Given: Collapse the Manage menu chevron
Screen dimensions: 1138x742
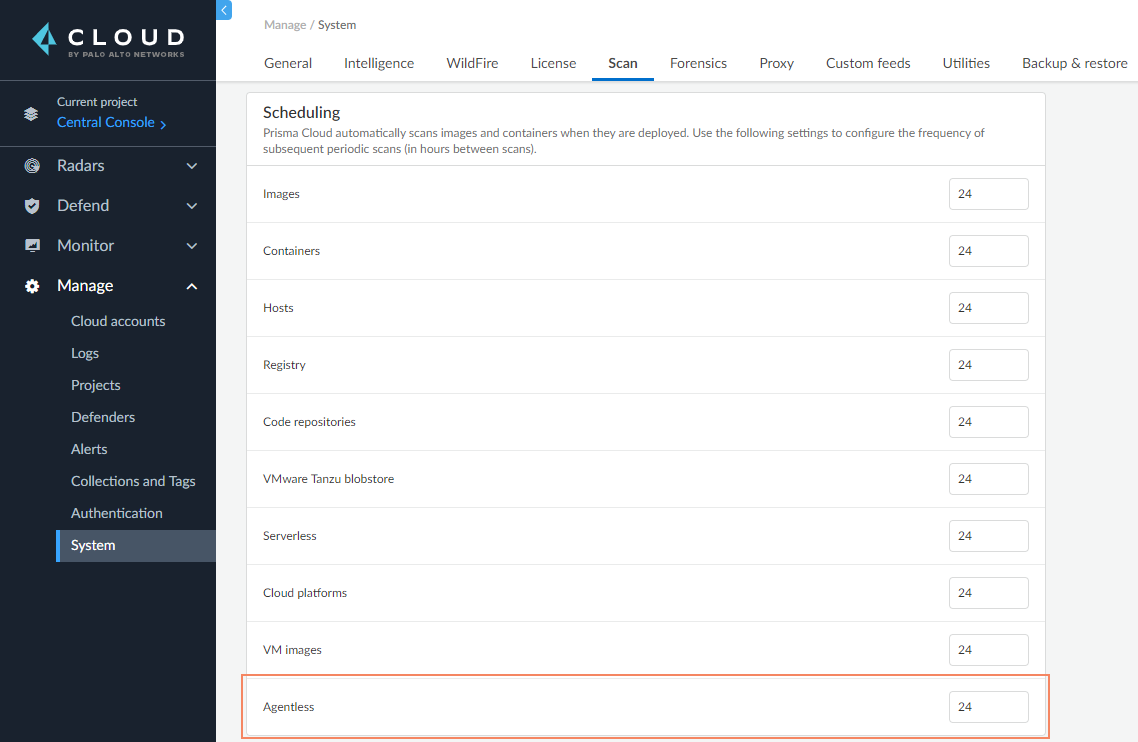Looking at the screenshot, I should (x=192, y=286).
